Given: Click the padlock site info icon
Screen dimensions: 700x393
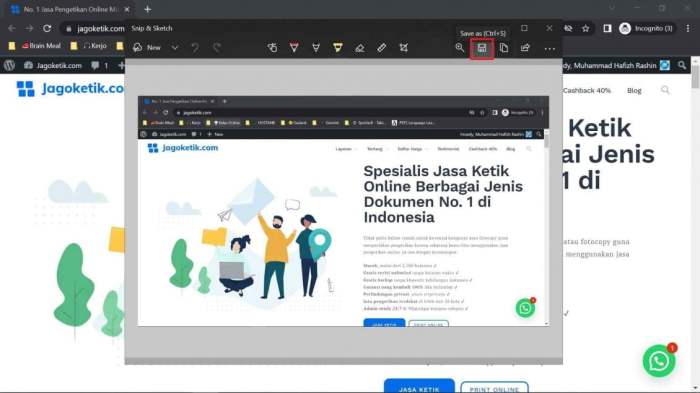Looking at the screenshot, I should click(x=68, y=29).
